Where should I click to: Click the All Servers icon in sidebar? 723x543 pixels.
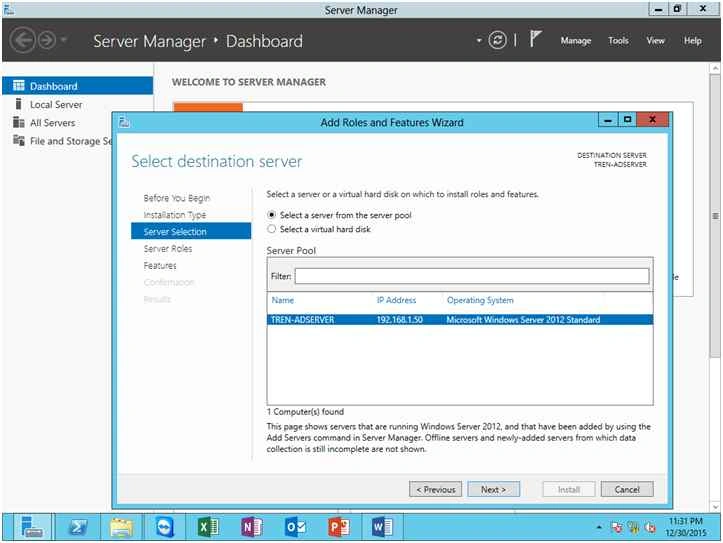19,122
